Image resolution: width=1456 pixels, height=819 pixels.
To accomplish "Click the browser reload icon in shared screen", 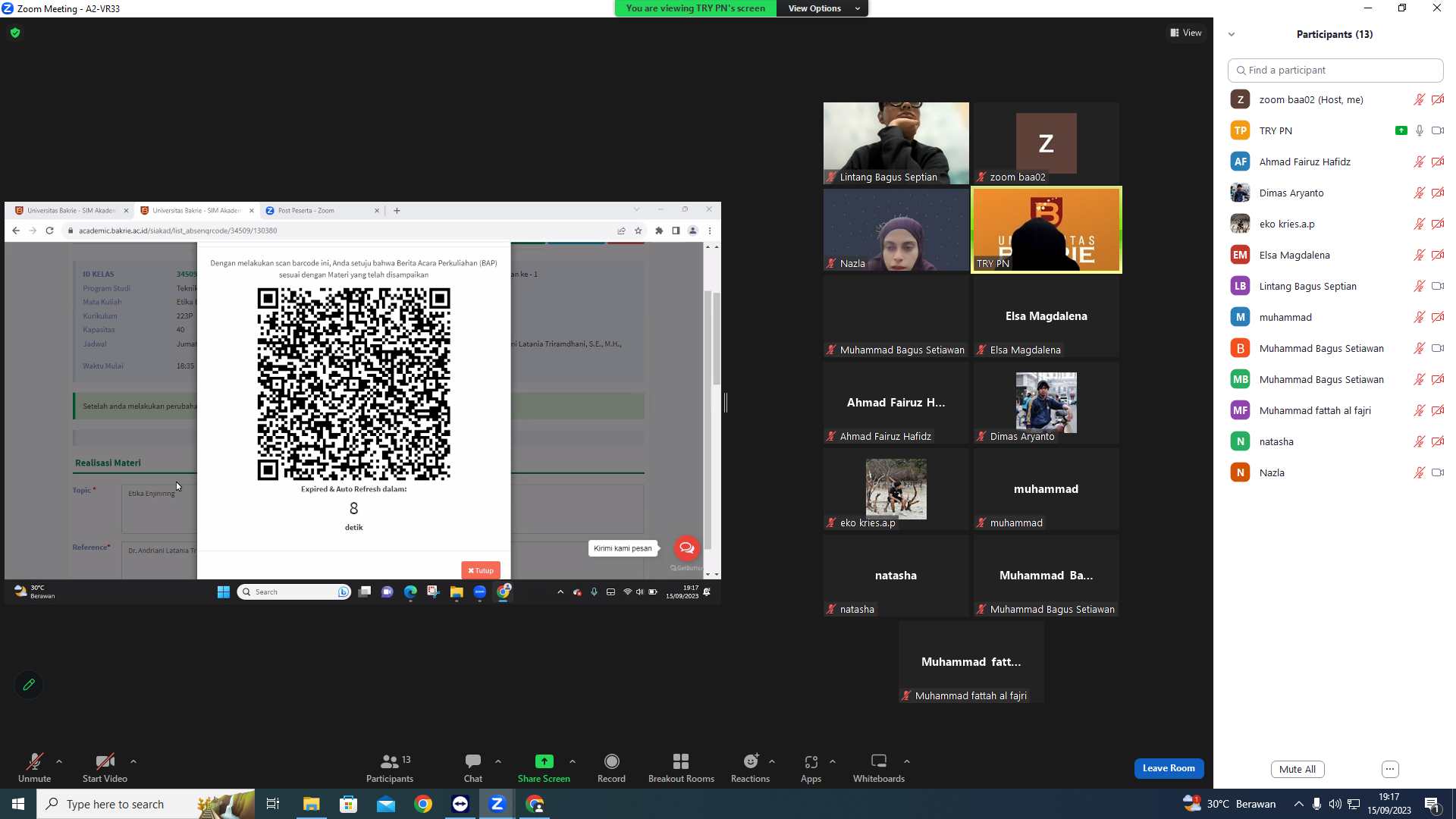I will [49, 231].
